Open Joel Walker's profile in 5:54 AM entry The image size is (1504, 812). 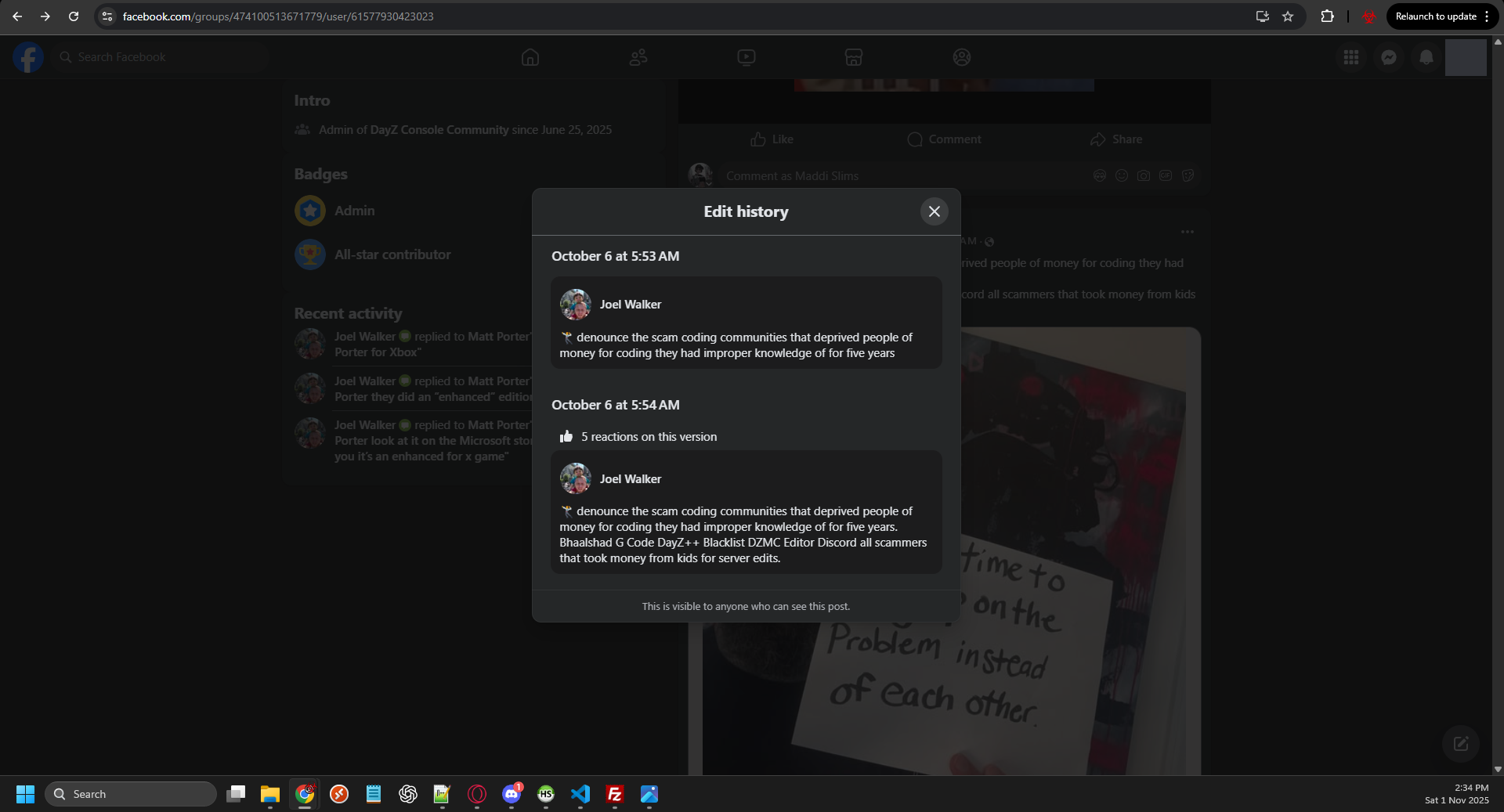(x=631, y=479)
